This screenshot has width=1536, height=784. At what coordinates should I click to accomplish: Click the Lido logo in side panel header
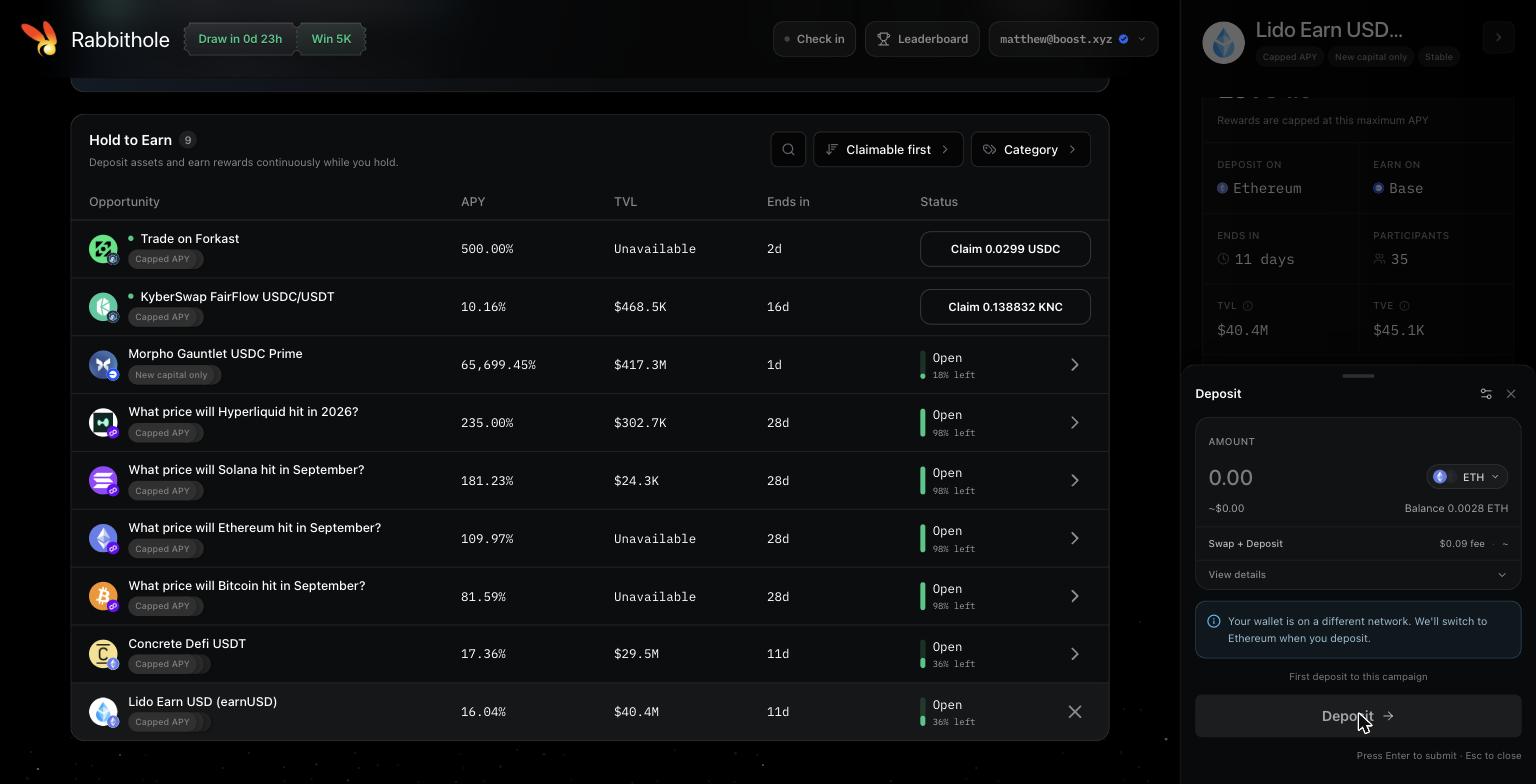point(1223,42)
